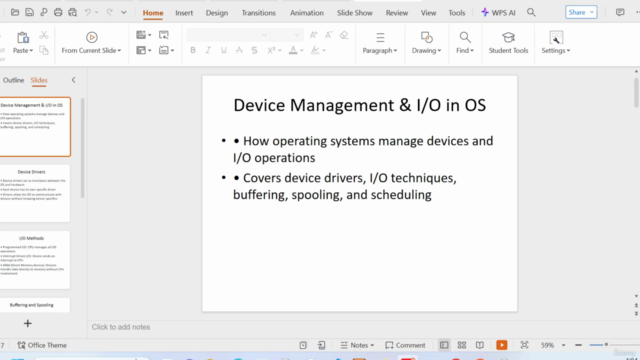
Task: Select the I/O Methods slide thumbnail
Action: 35,260
